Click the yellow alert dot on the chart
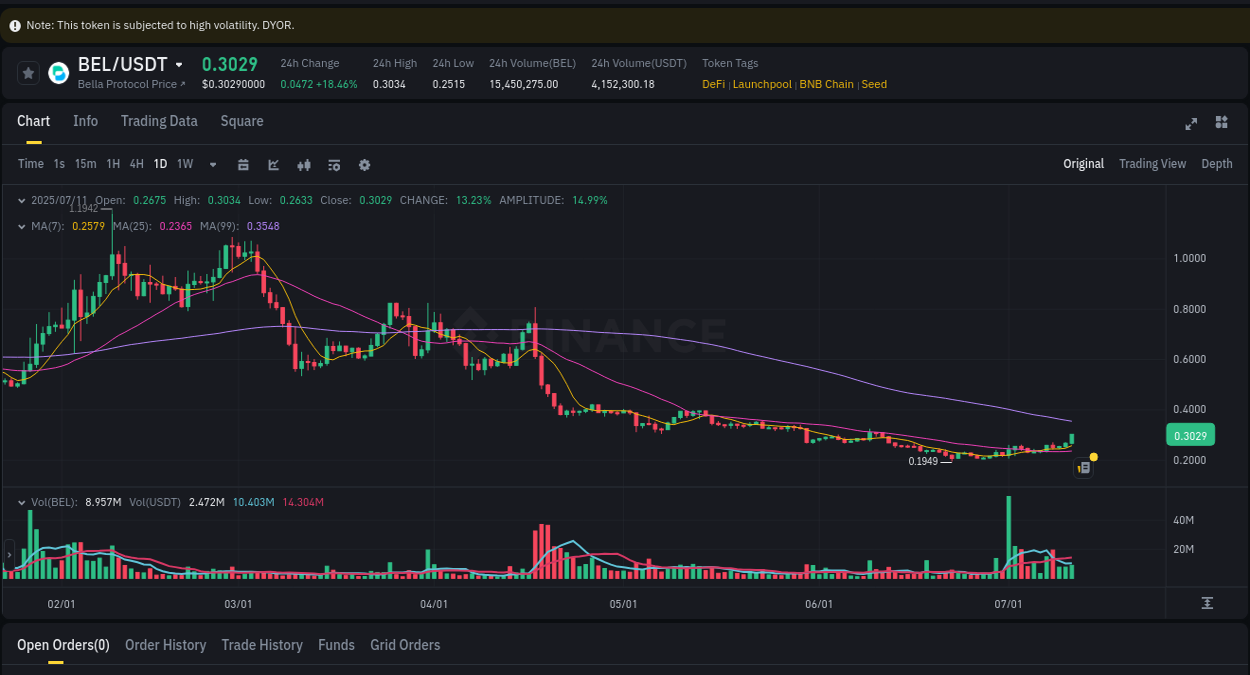The image size is (1250, 675). [1094, 456]
